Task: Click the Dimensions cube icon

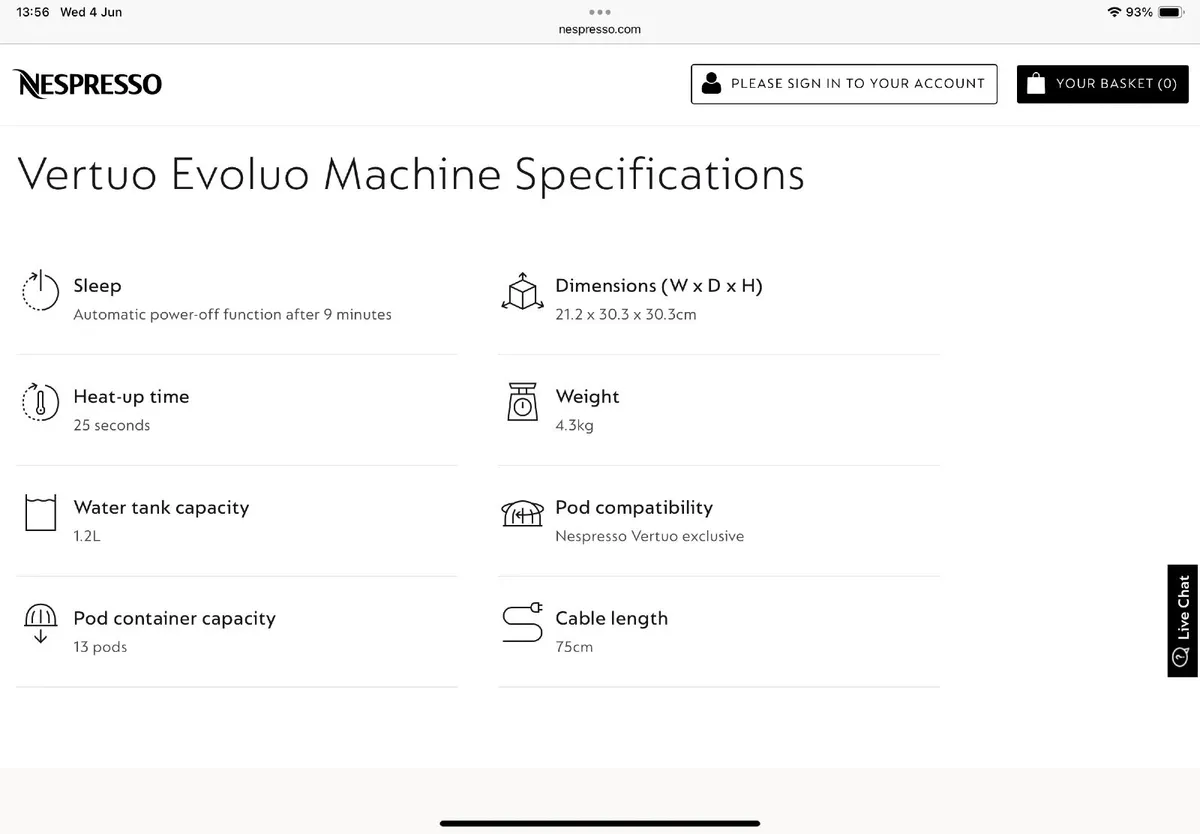Action: (x=521, y=291)
